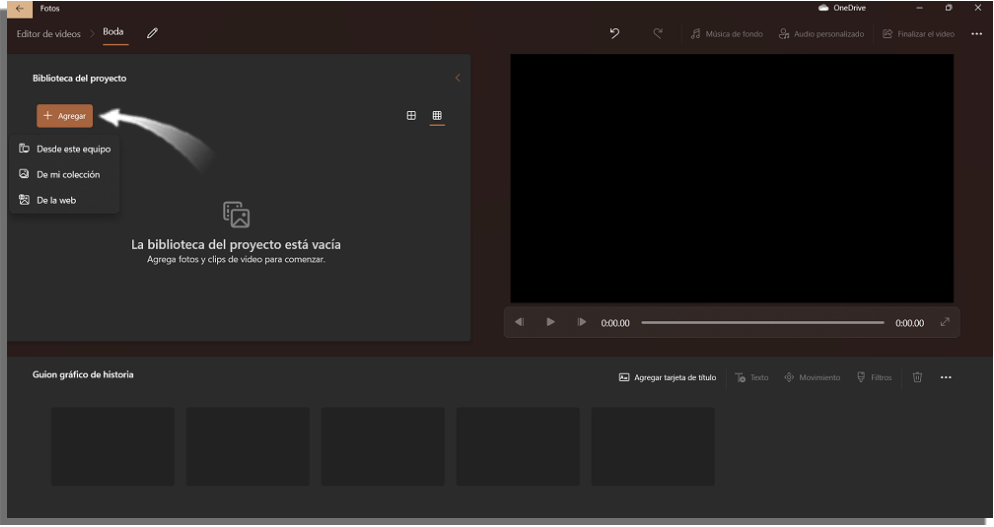Click the third empty storyboard slot
994x527 pixels.
(383, 446)
